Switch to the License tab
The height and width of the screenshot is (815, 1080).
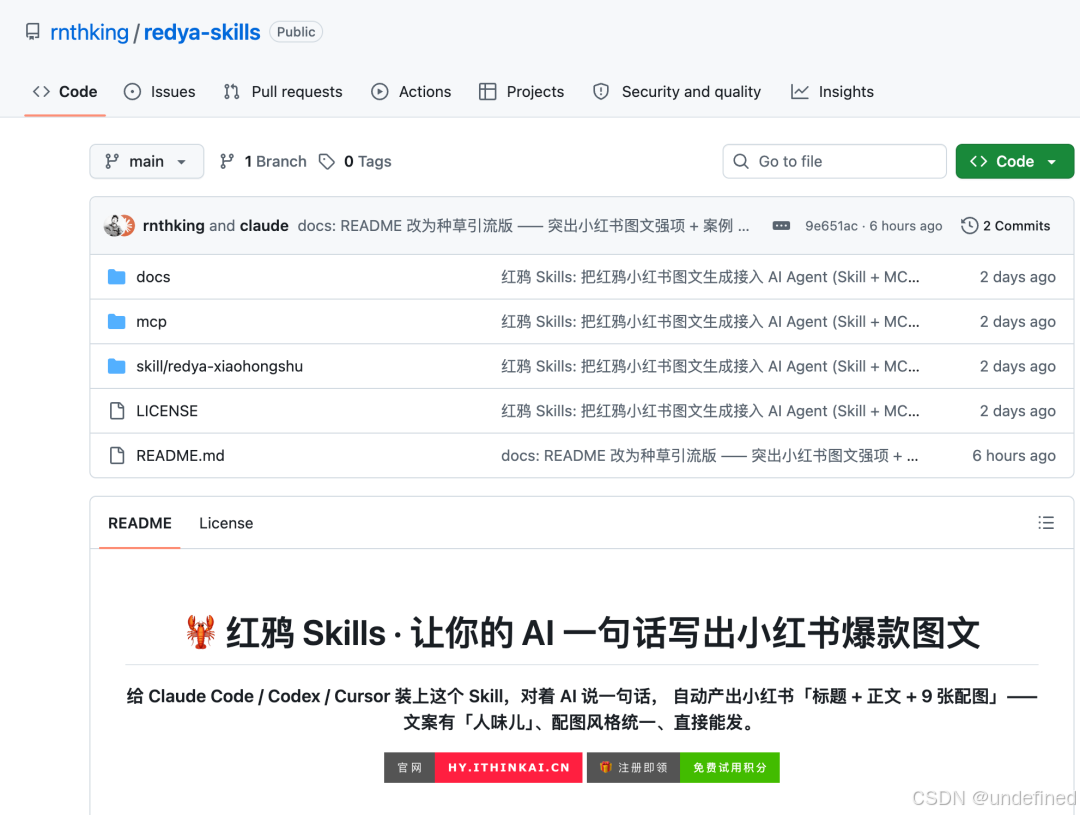click(x=226, y=524)
